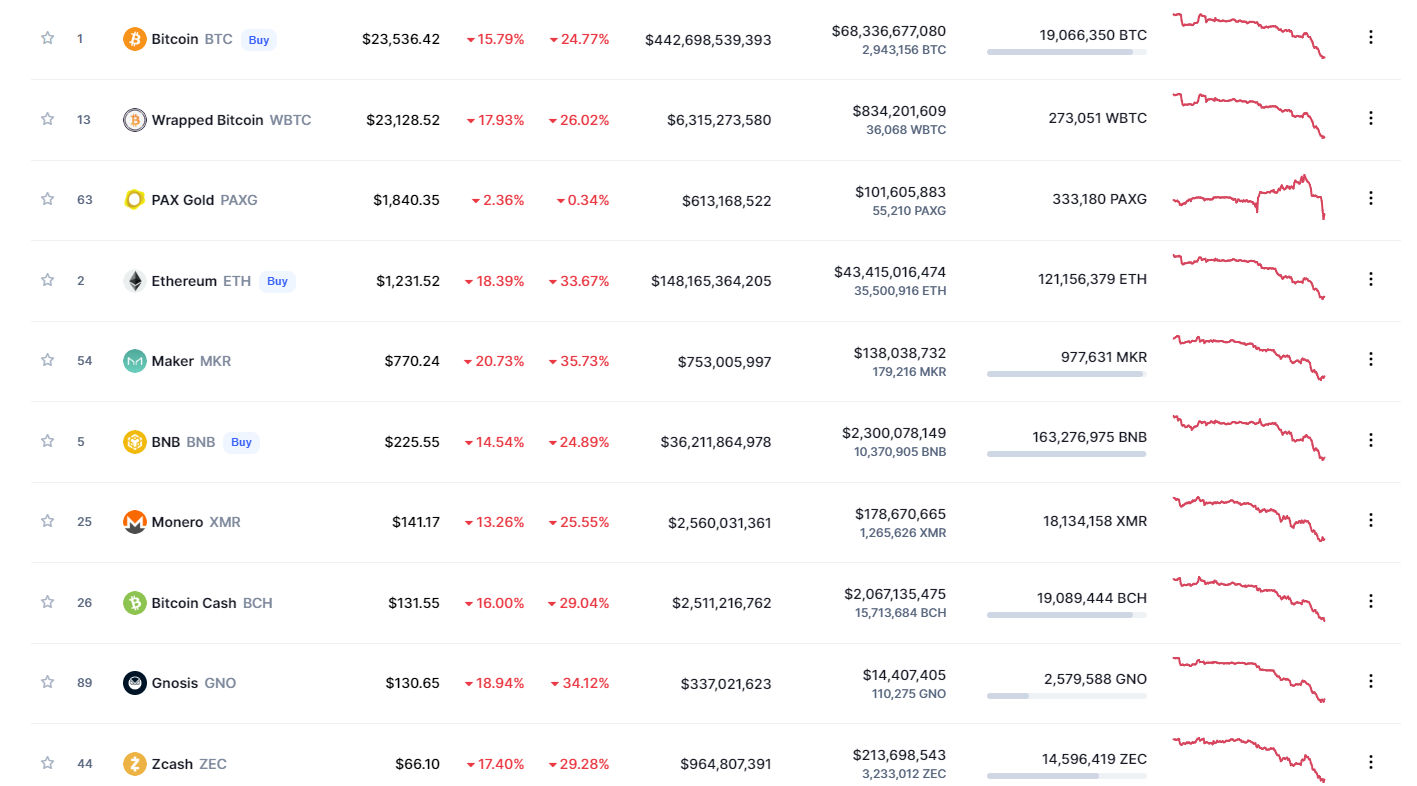Expand the three-dot menu for Zcash
1417x786 pixels.
(x=1370, y=762)
